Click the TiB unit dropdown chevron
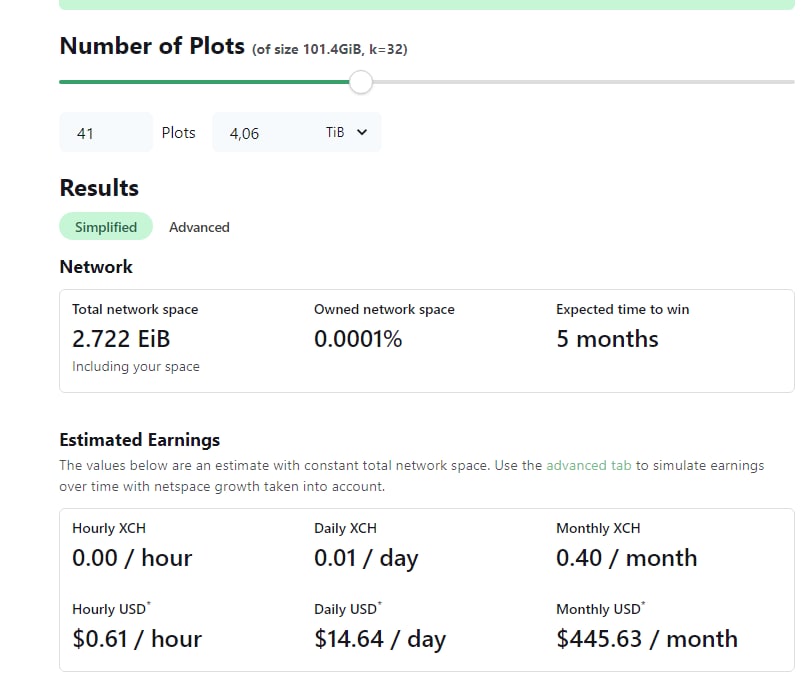This screenshot has width=803, height=696. [362, 132]
